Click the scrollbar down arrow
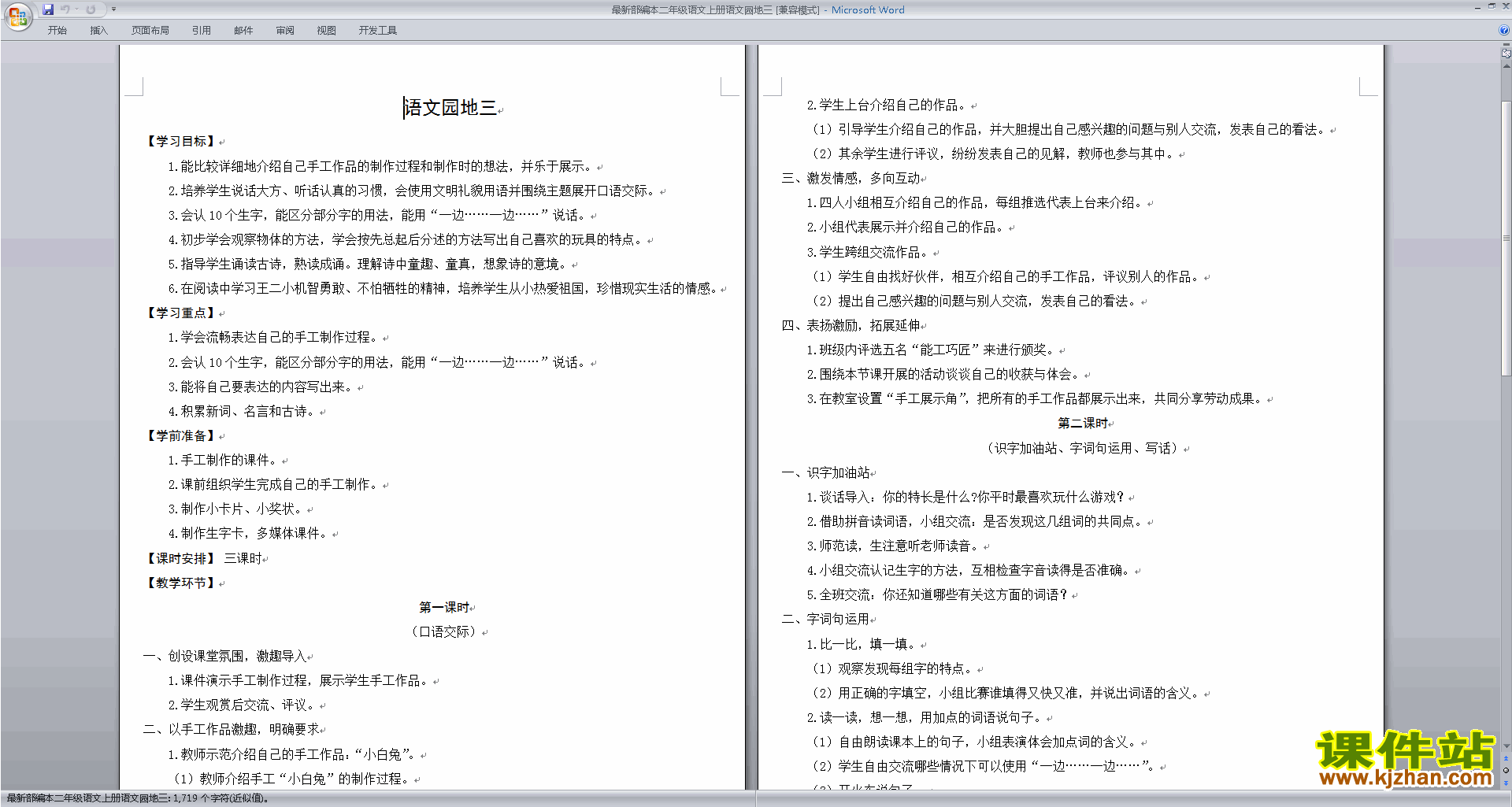 point(1506,746)
